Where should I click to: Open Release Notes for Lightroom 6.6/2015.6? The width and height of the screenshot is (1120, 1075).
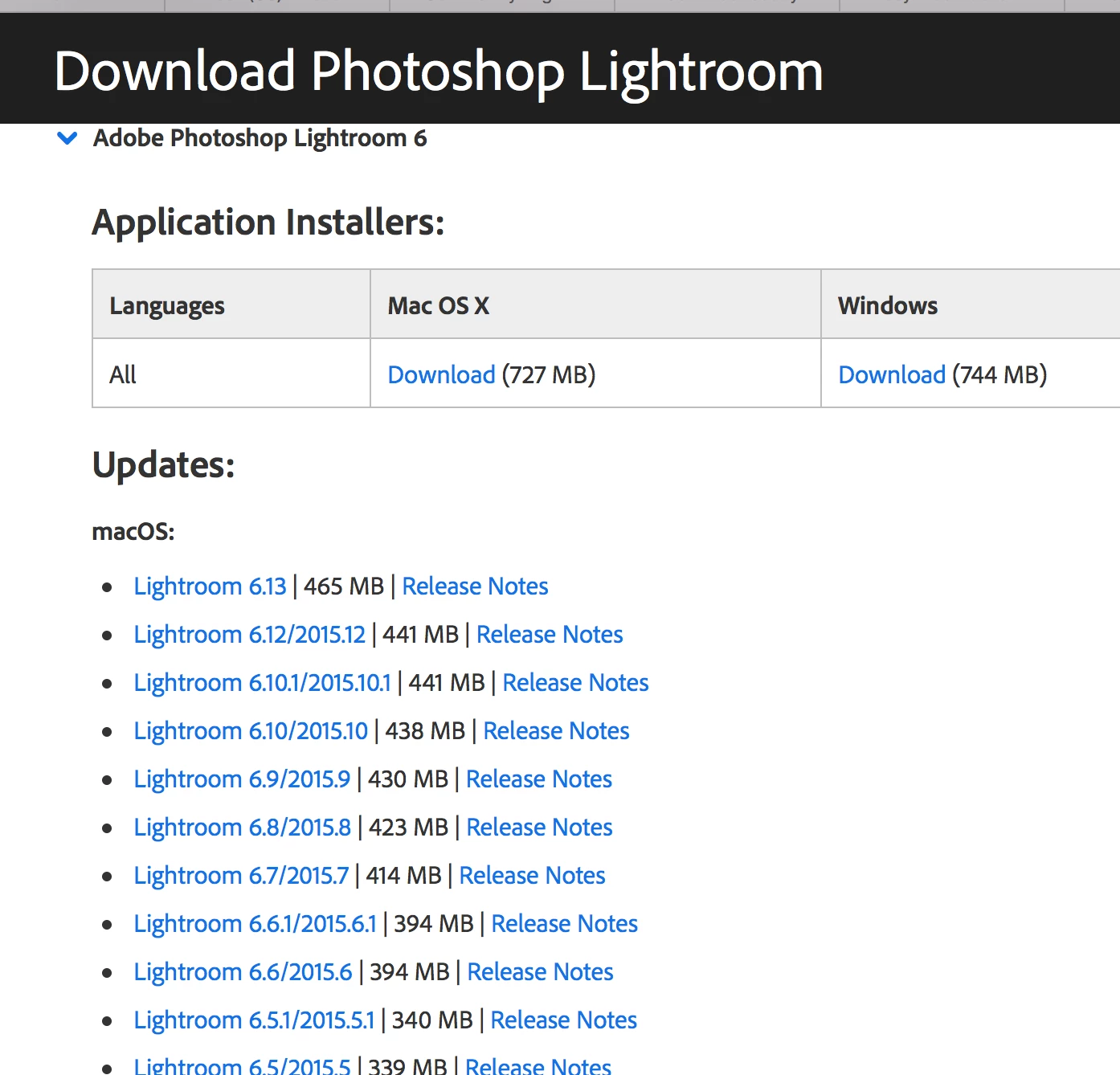tap(540, 972)
